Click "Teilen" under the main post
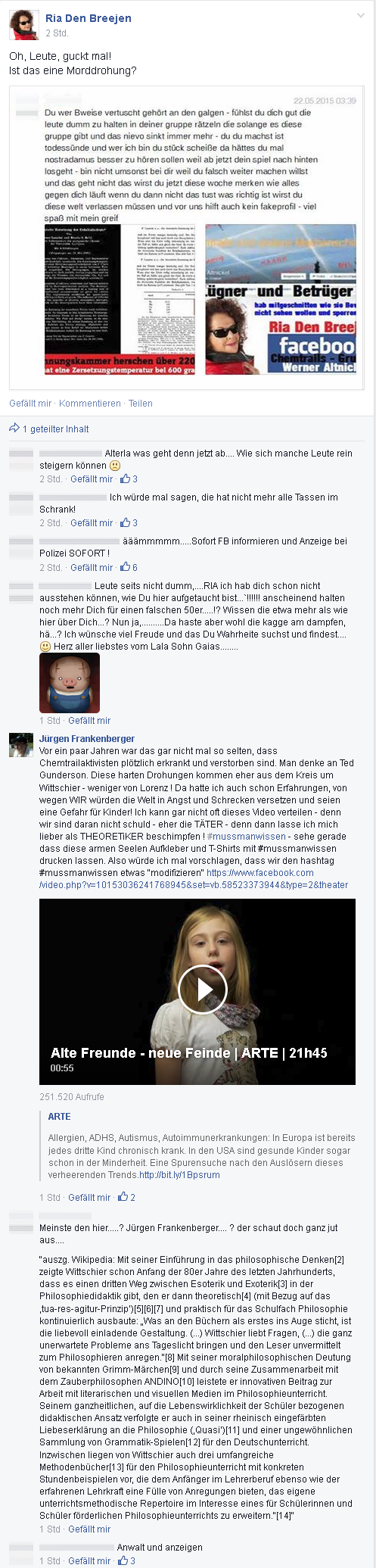The height and width of the screenshot is (1568, 376). point(140,404)
